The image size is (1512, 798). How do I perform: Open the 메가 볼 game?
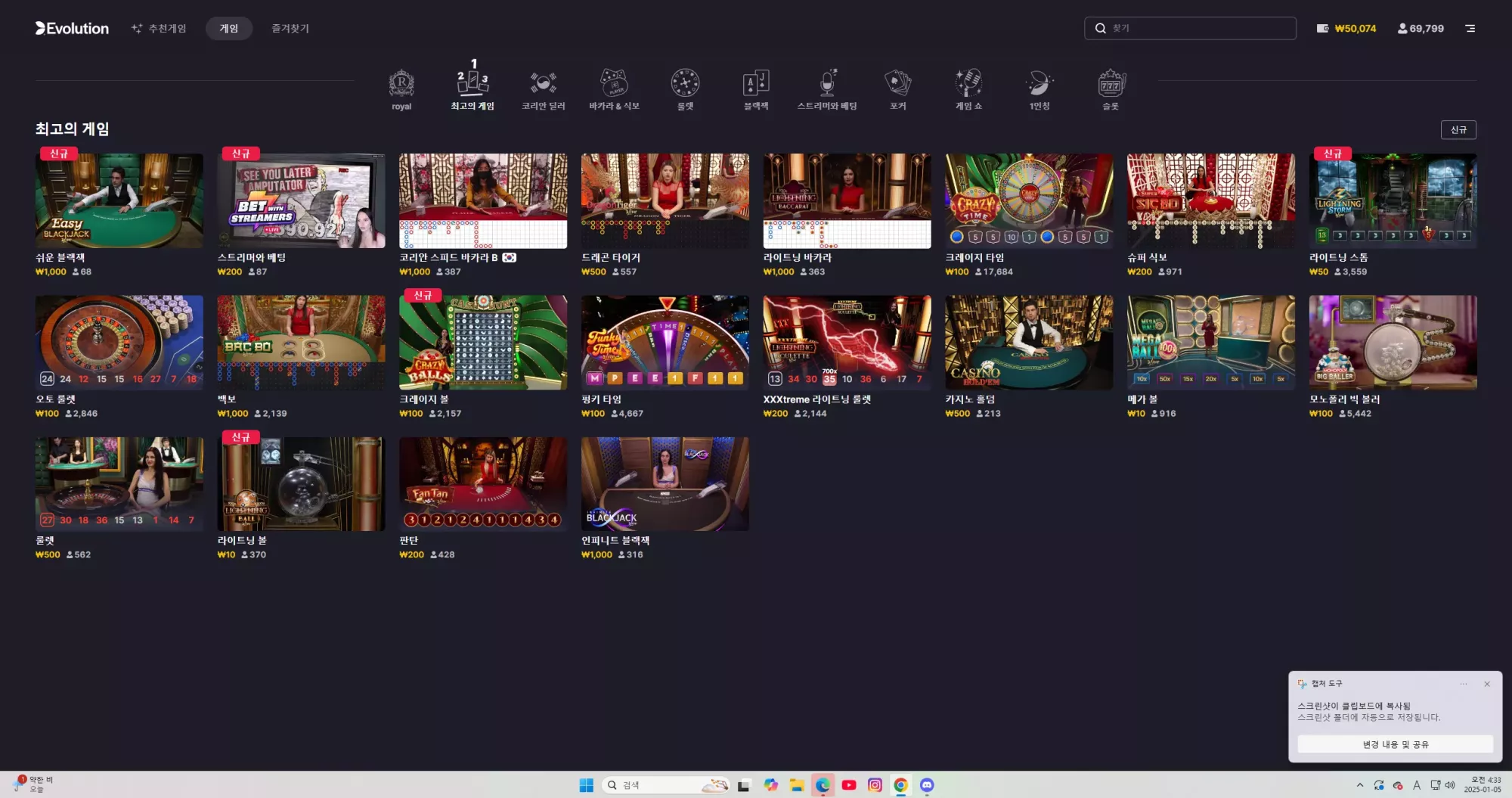pyautogui.click(x=1211, y=342)
